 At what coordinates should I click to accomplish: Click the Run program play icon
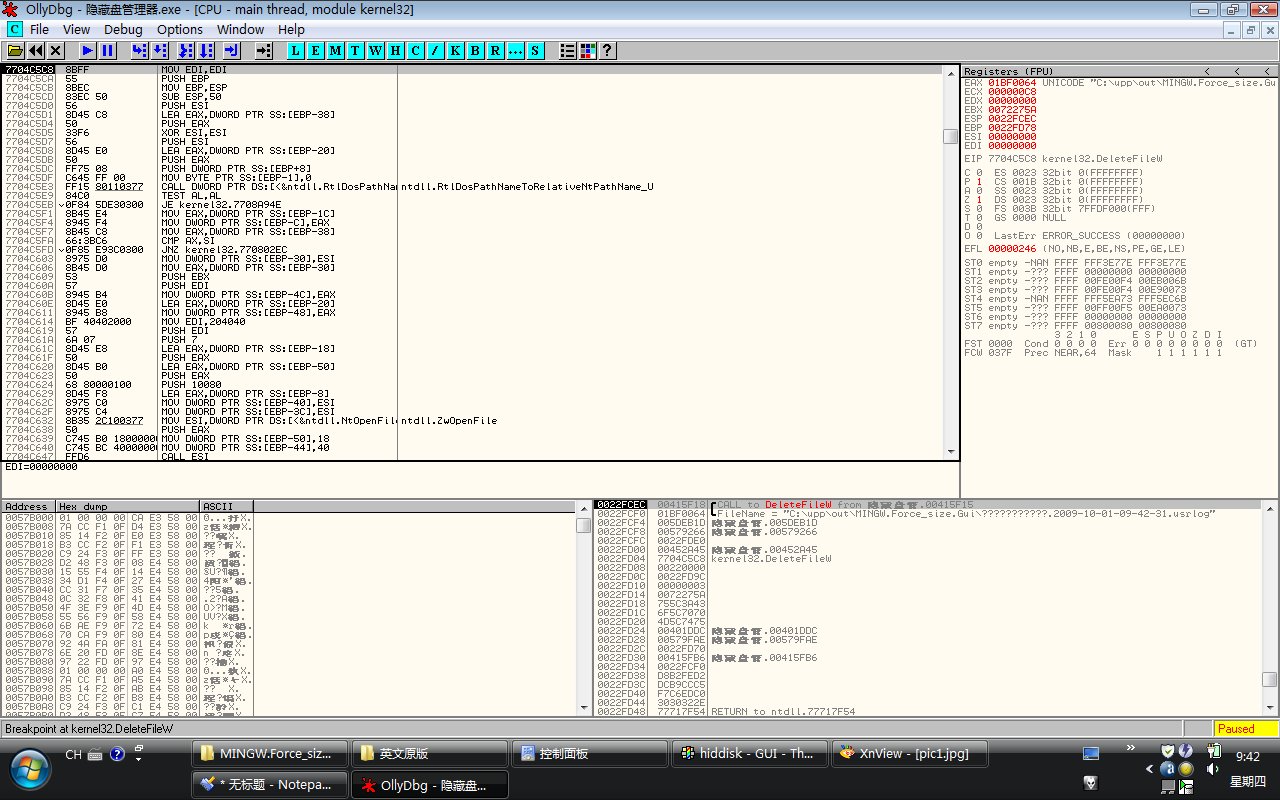pyautogui.click(x=88, y=50)
